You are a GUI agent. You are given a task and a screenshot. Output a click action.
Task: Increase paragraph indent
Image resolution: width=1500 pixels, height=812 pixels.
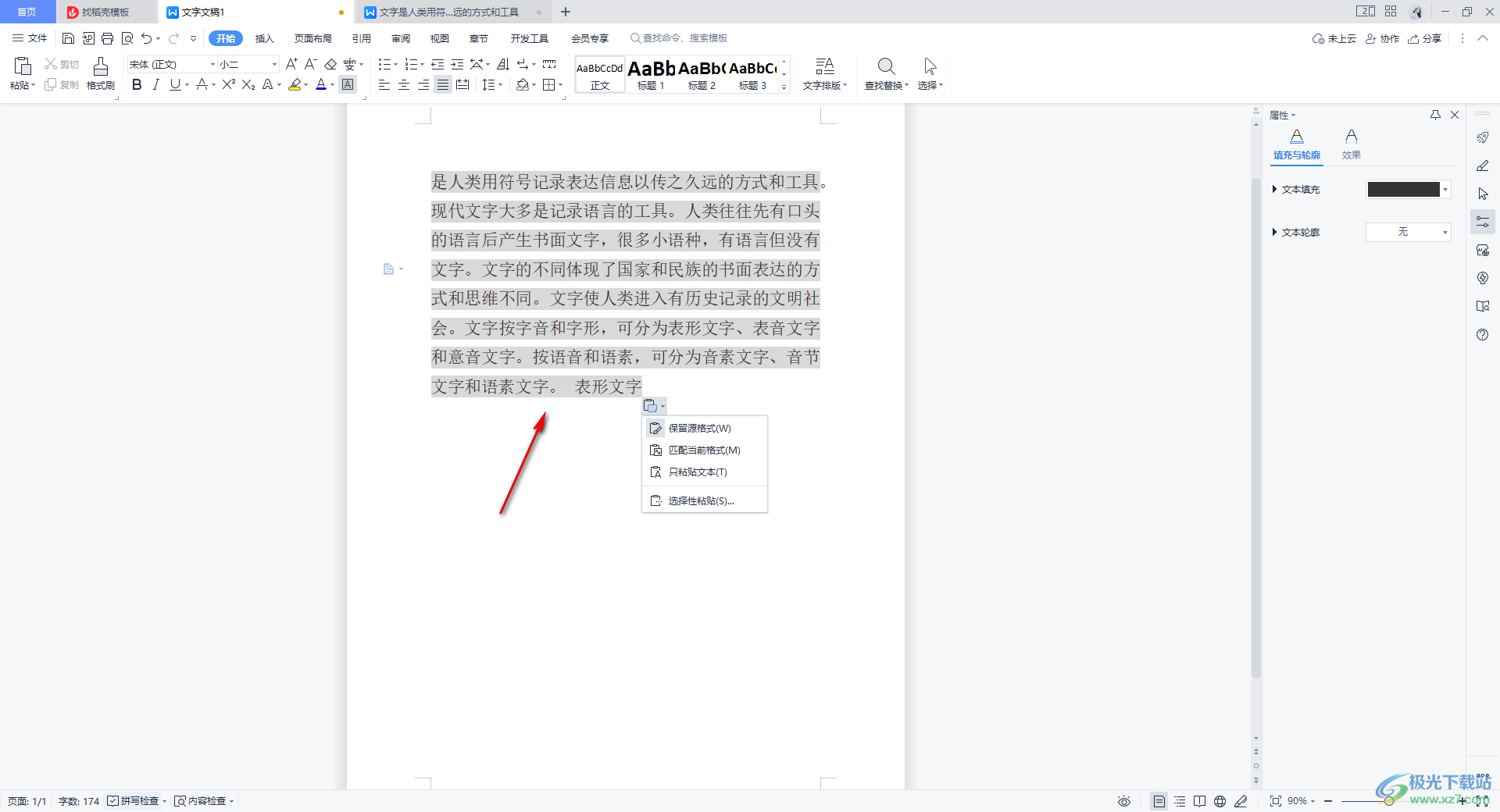(x=457, y=64)
